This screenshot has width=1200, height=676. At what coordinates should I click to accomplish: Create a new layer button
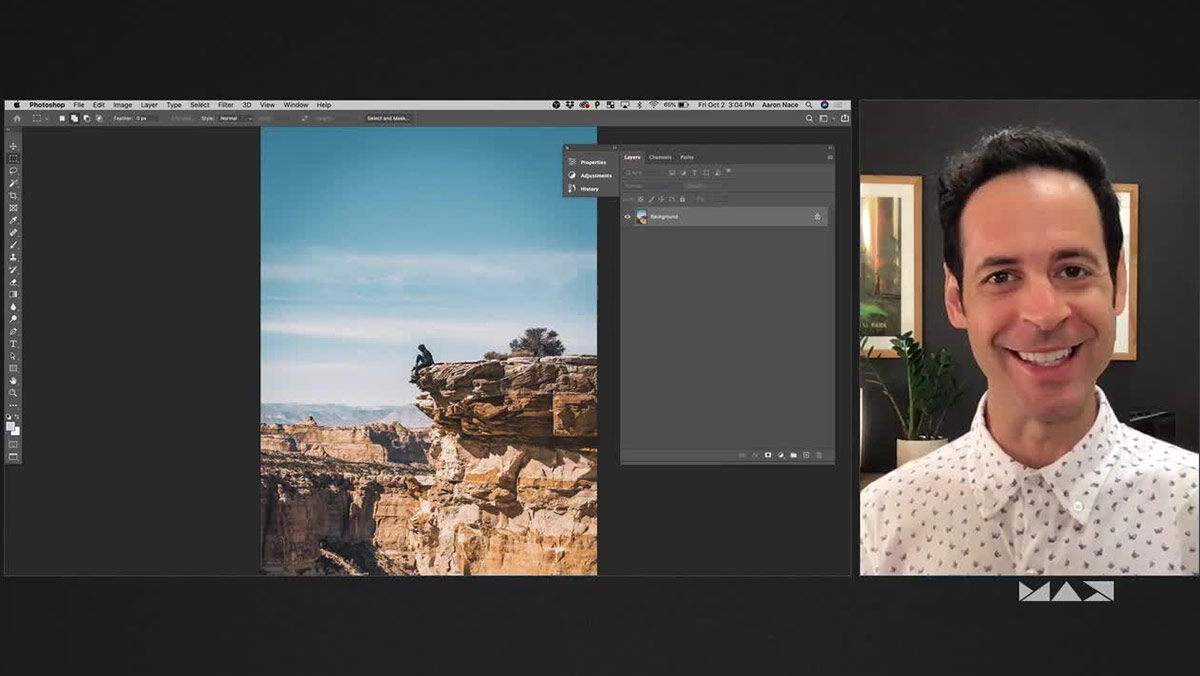[806, 455]
